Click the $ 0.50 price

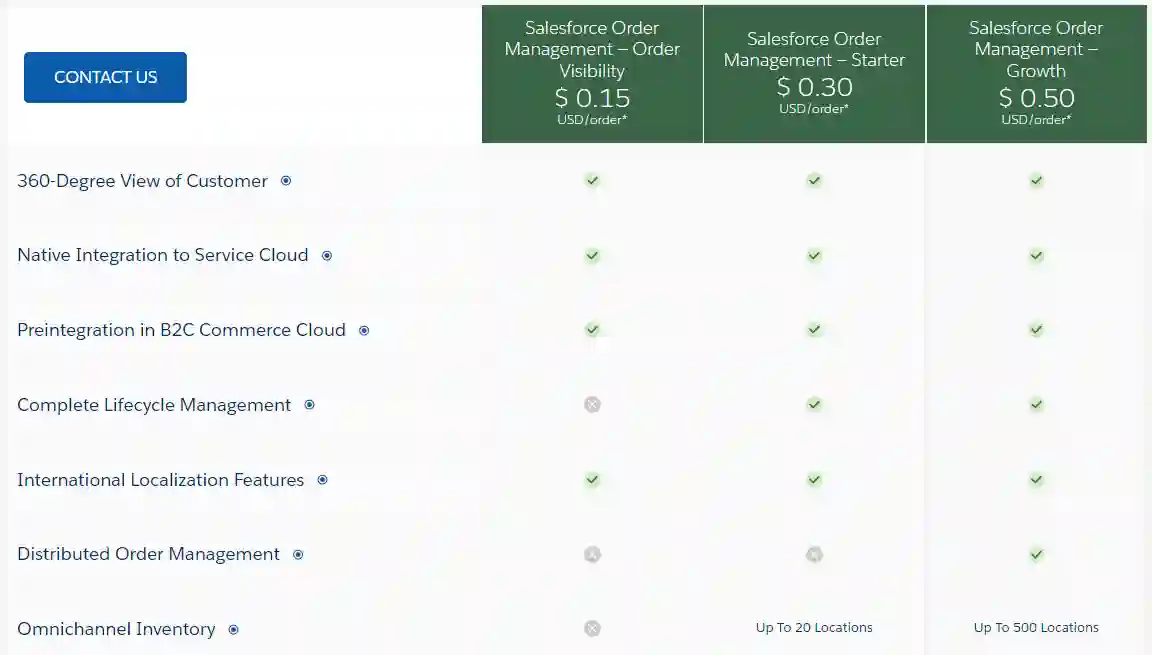coord(1036,98)
